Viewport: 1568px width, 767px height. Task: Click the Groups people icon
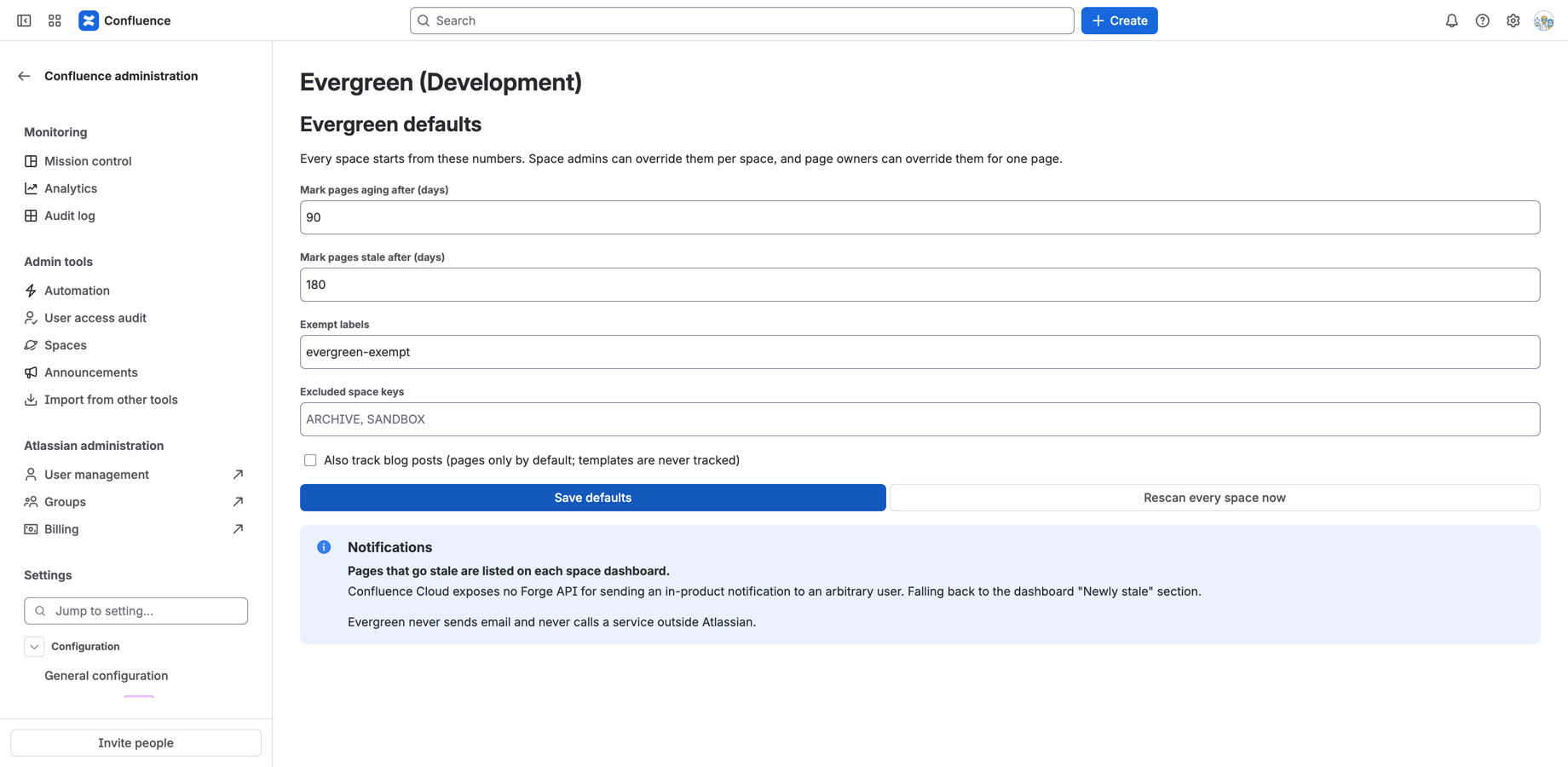tap(31, 502)
